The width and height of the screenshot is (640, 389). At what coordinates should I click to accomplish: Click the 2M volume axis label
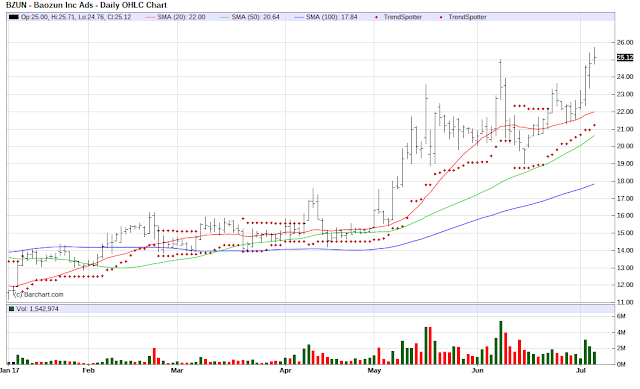[x=621, y=348]
